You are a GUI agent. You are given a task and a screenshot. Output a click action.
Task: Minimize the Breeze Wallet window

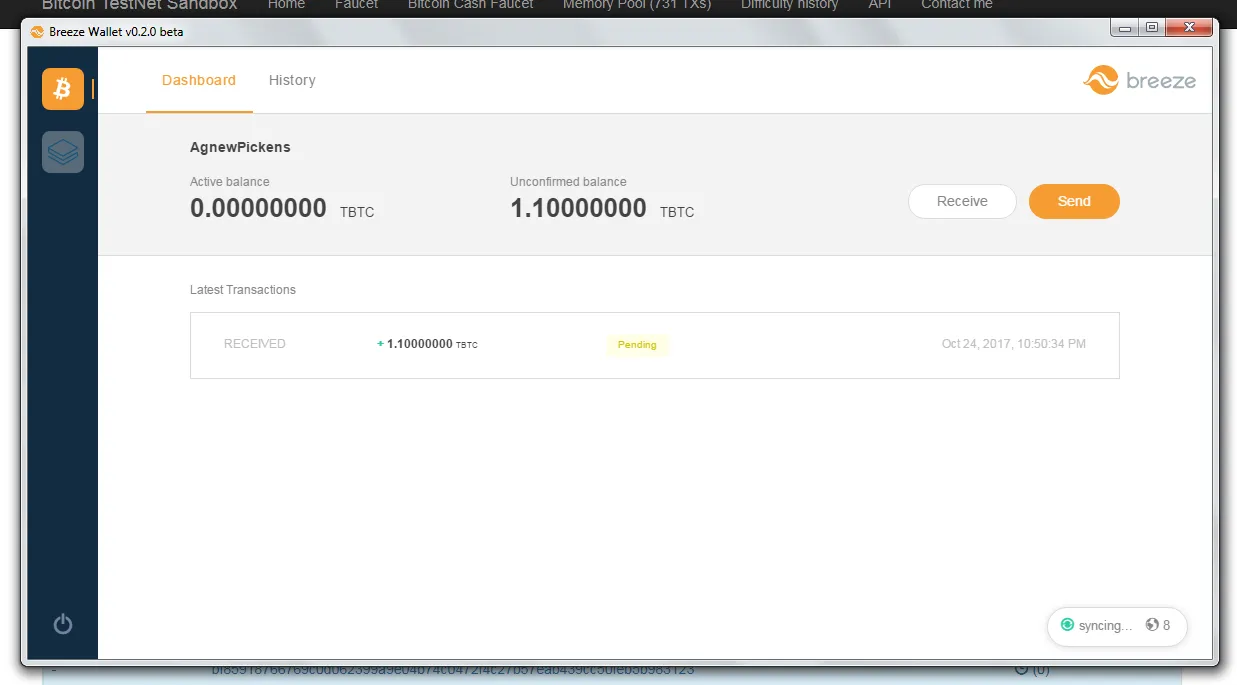click(x=1125, y=28)
